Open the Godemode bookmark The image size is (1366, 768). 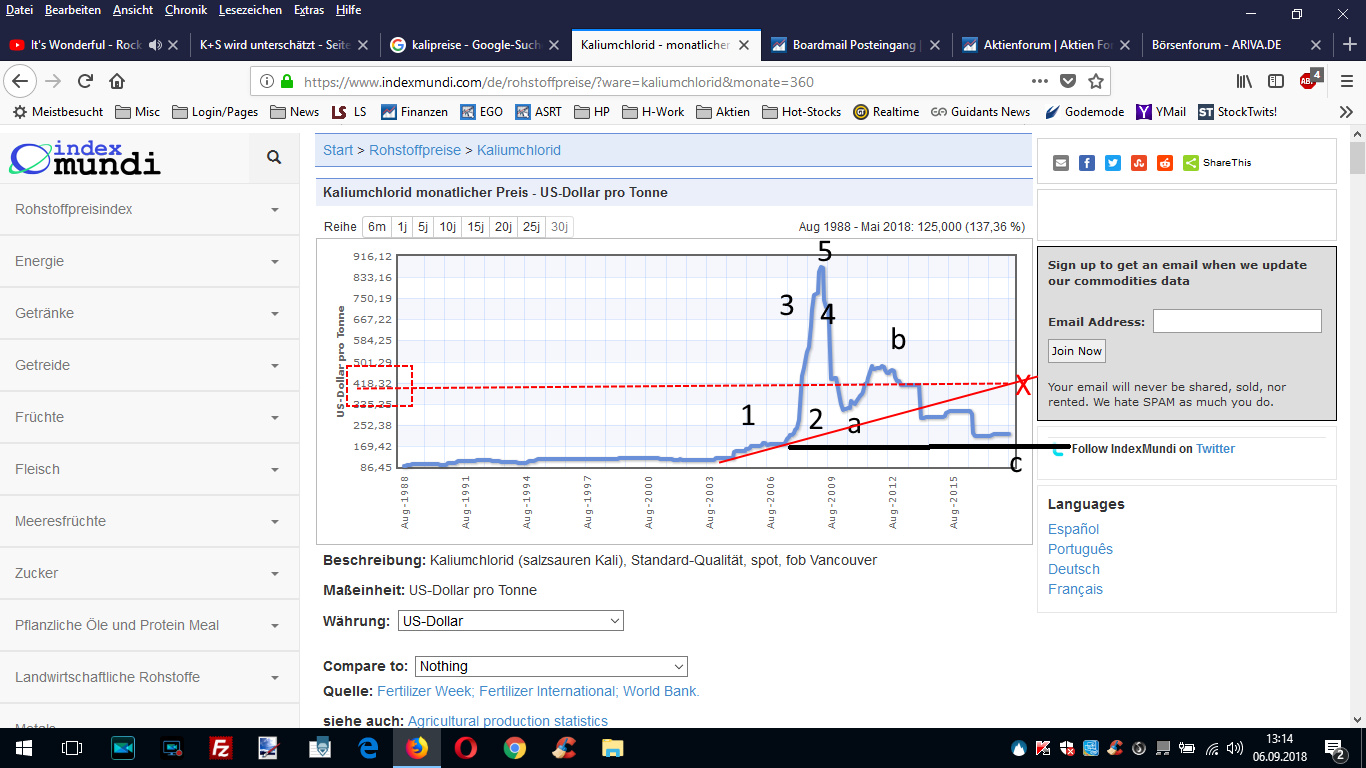click(1084, 112)
